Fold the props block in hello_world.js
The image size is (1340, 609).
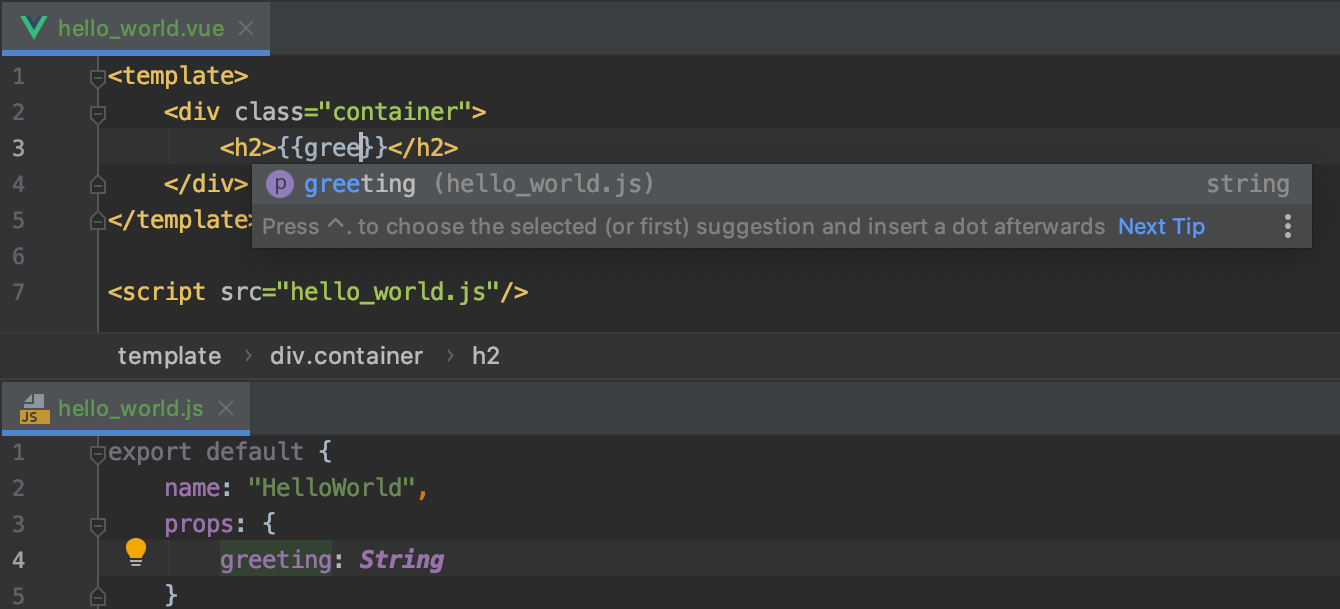tap(97, 525)
